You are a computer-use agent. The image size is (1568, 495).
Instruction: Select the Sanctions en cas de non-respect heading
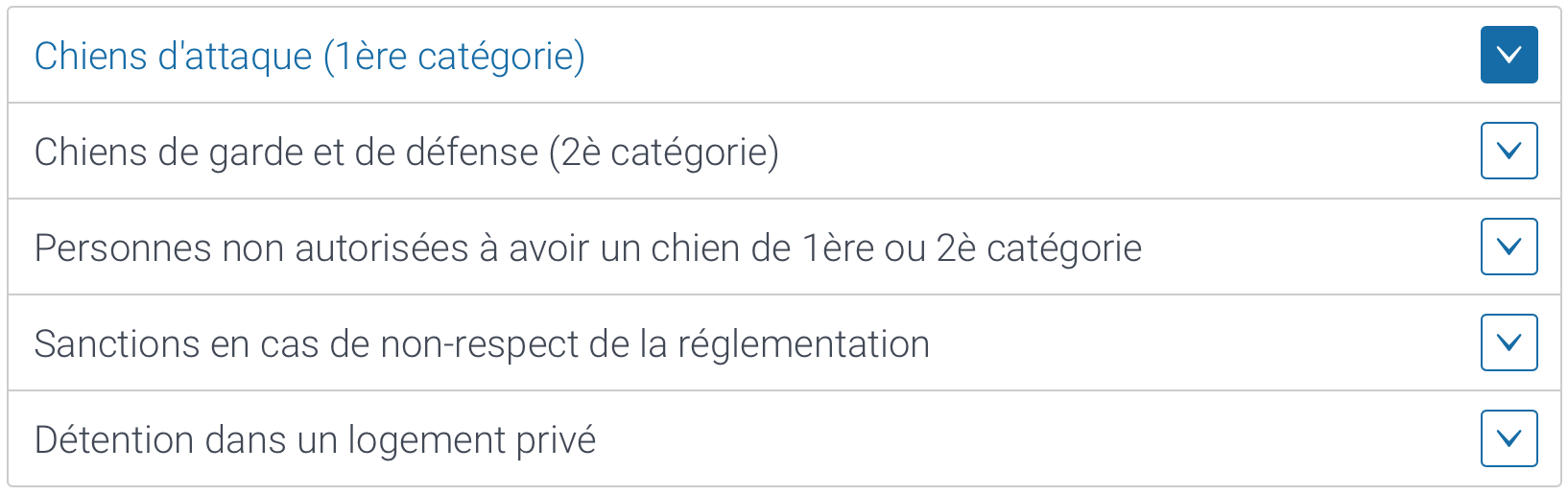[482, 344]
